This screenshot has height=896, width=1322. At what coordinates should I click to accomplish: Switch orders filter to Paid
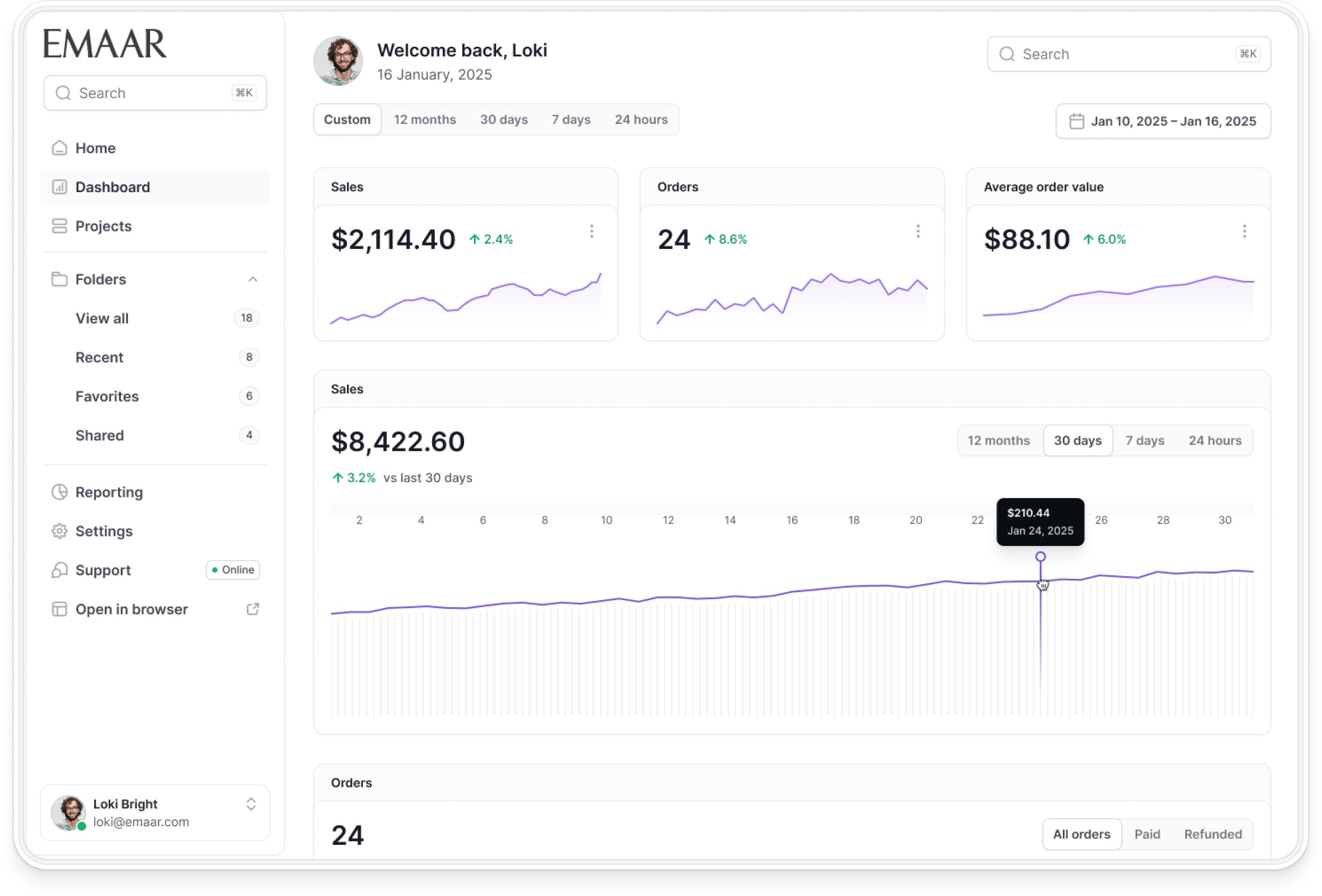point(1147,833)
